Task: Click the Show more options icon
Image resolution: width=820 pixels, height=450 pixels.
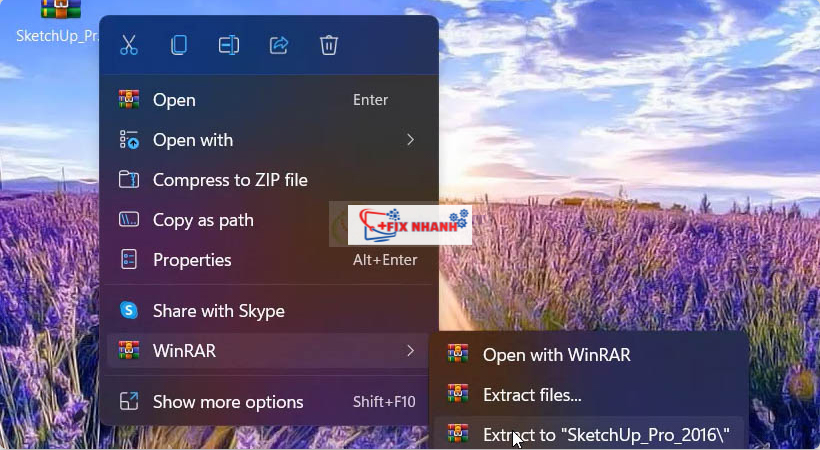Action: [129, 401]
